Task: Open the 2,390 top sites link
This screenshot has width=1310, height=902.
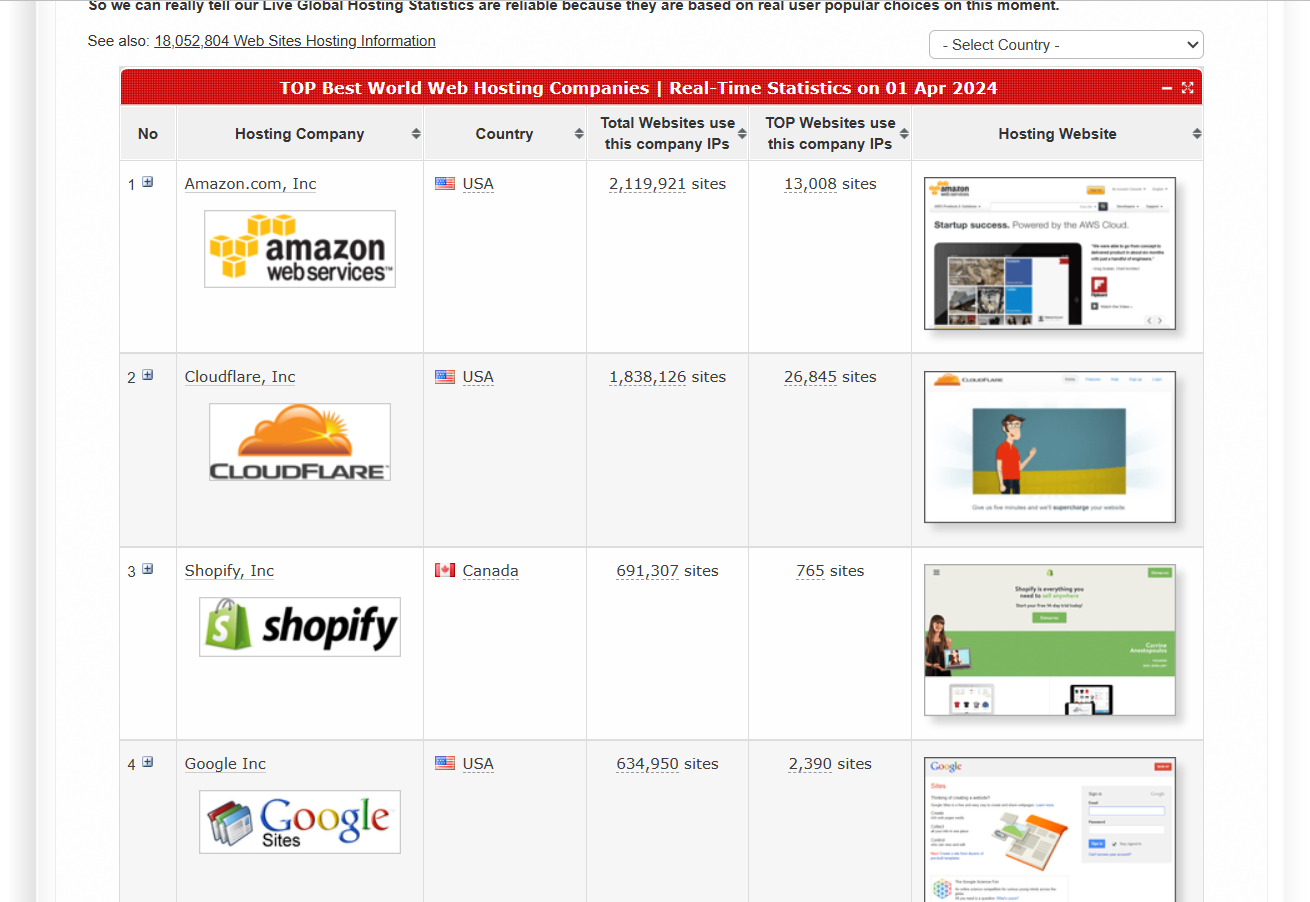Action: [810, 764]
